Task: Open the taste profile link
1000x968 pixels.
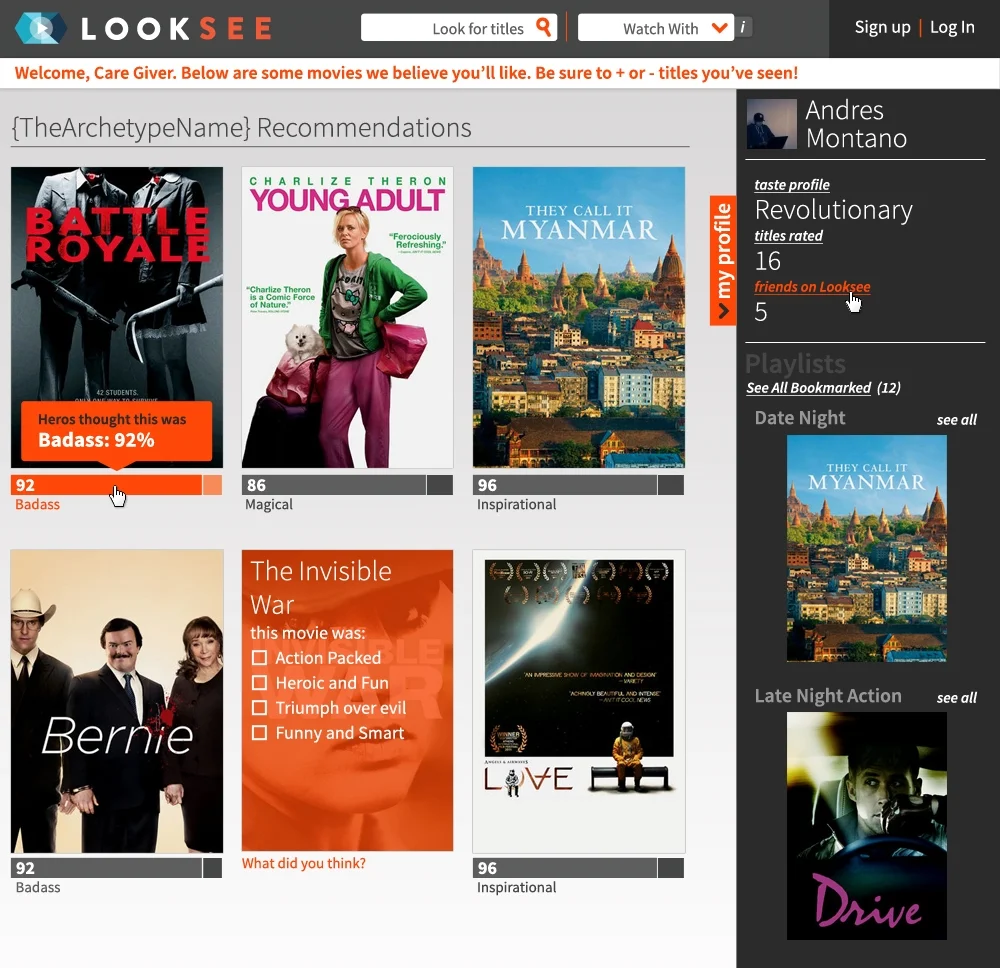Action: (791, 185)
